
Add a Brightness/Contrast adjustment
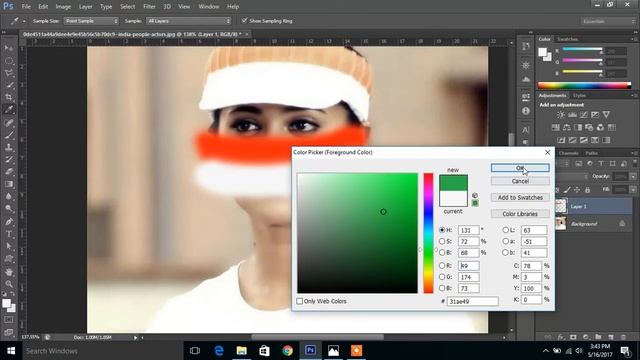click(561, 115)
